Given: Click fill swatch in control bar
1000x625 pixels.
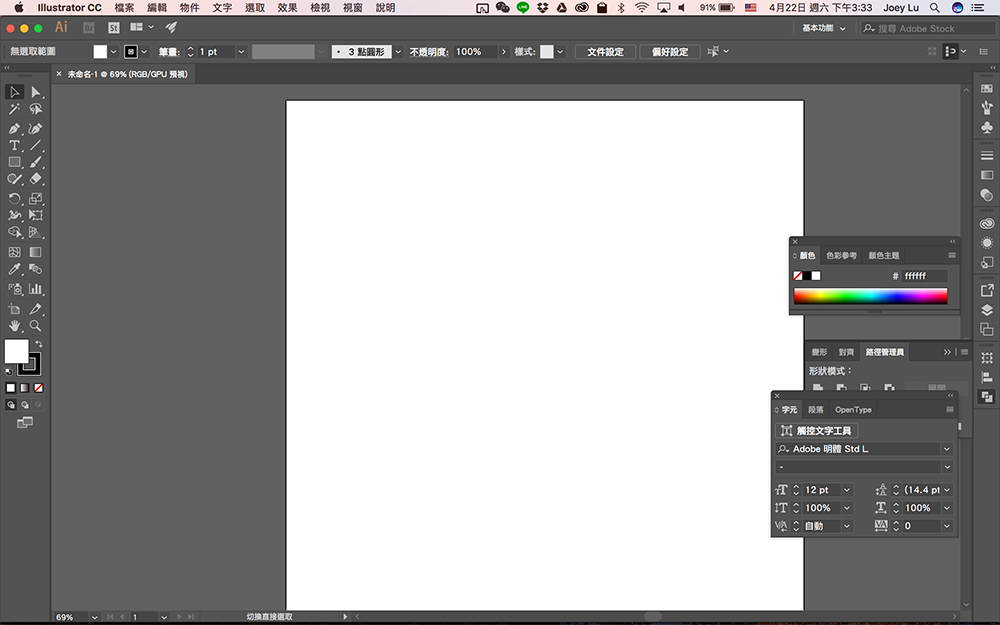Looking at the screenshot, I should pyautogui.click(x=100, y=52).
